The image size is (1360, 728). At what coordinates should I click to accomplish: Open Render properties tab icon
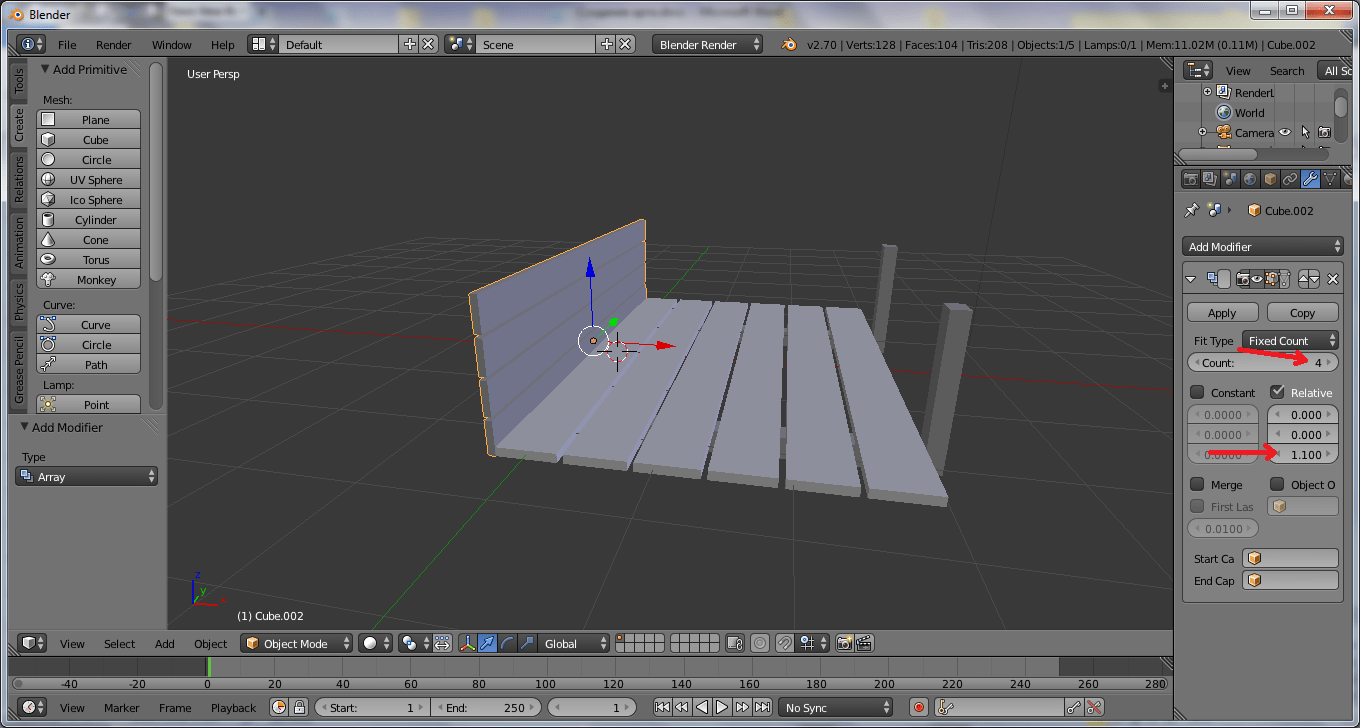click(1191, 179)
